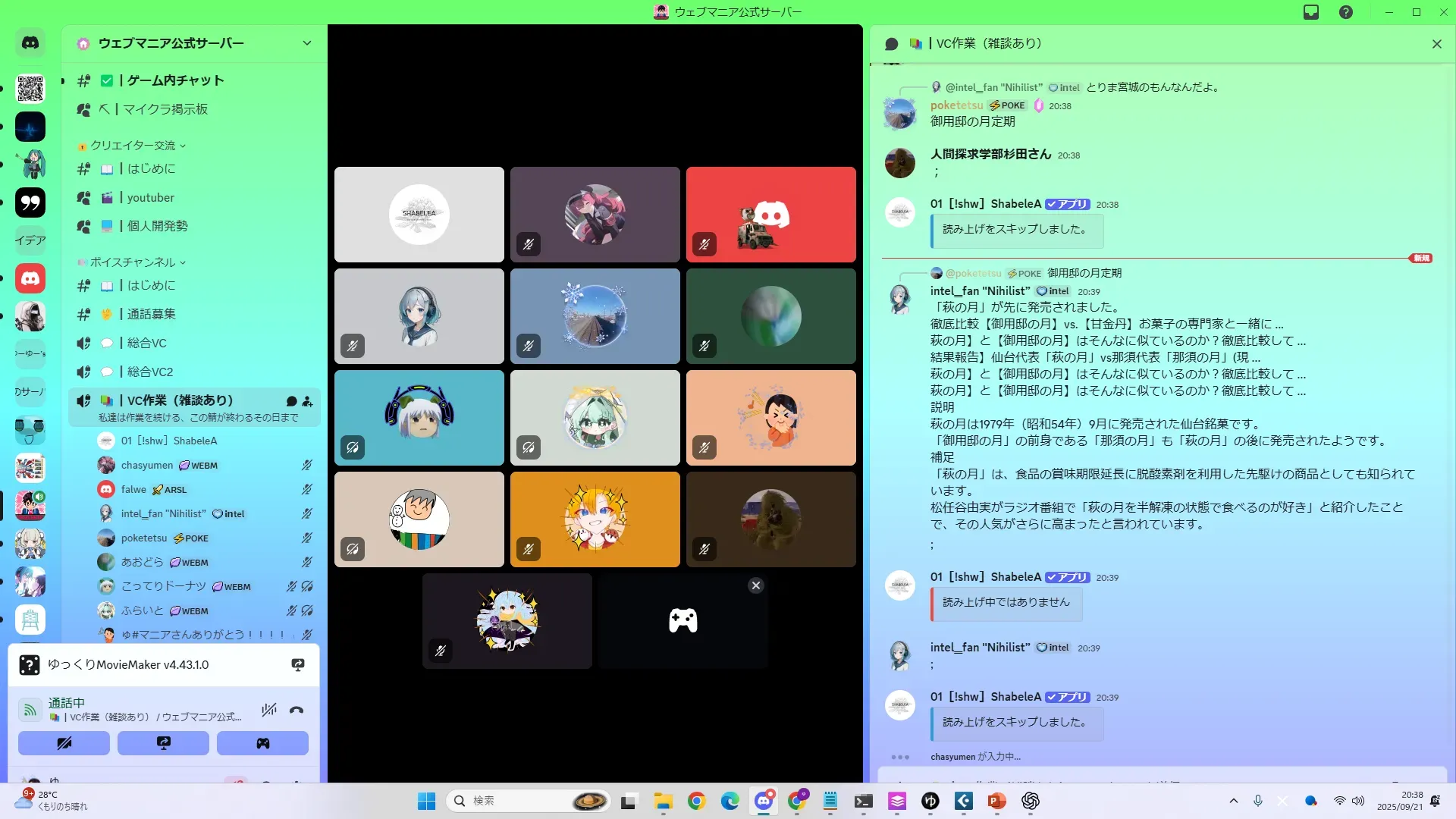Image resolution: width=1456 pixels, height=819 pixels.
Task: Disconnect from the voice call
Action: 297,711
